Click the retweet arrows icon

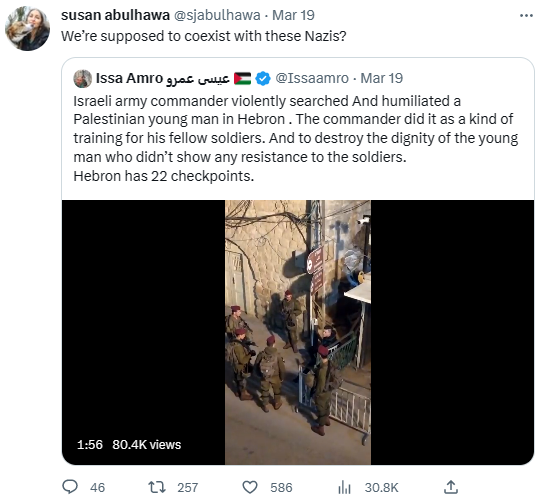click(157, 487)
